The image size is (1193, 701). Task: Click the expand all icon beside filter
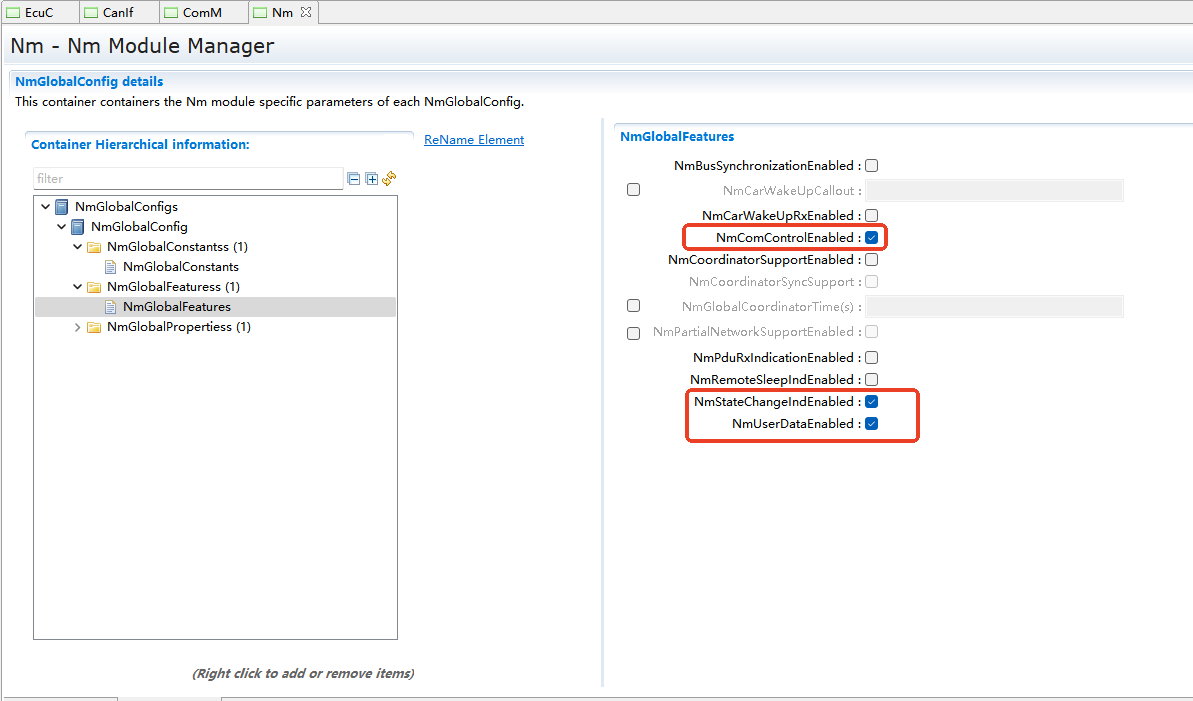pos(371,179)
